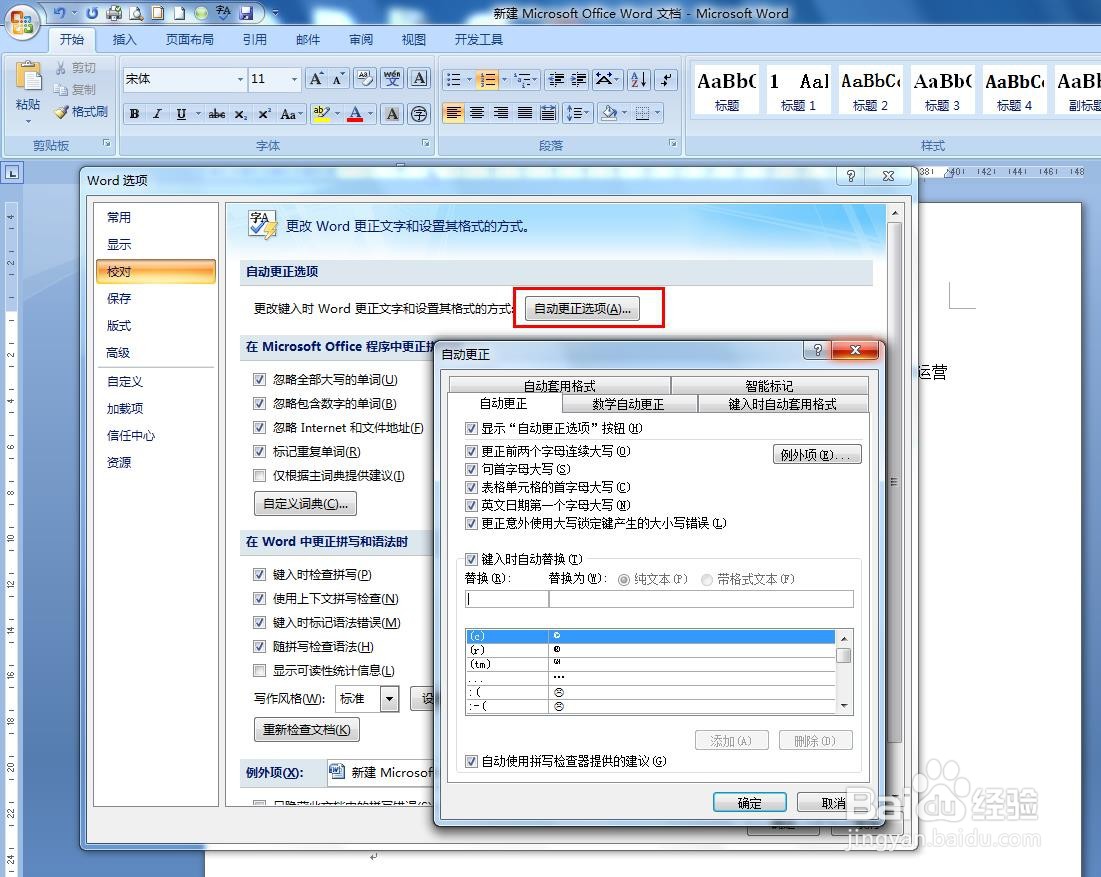This screenshot has width=1101, height=877.
Task: Toggle strikethrough abc button
Action: coord(216,113)
